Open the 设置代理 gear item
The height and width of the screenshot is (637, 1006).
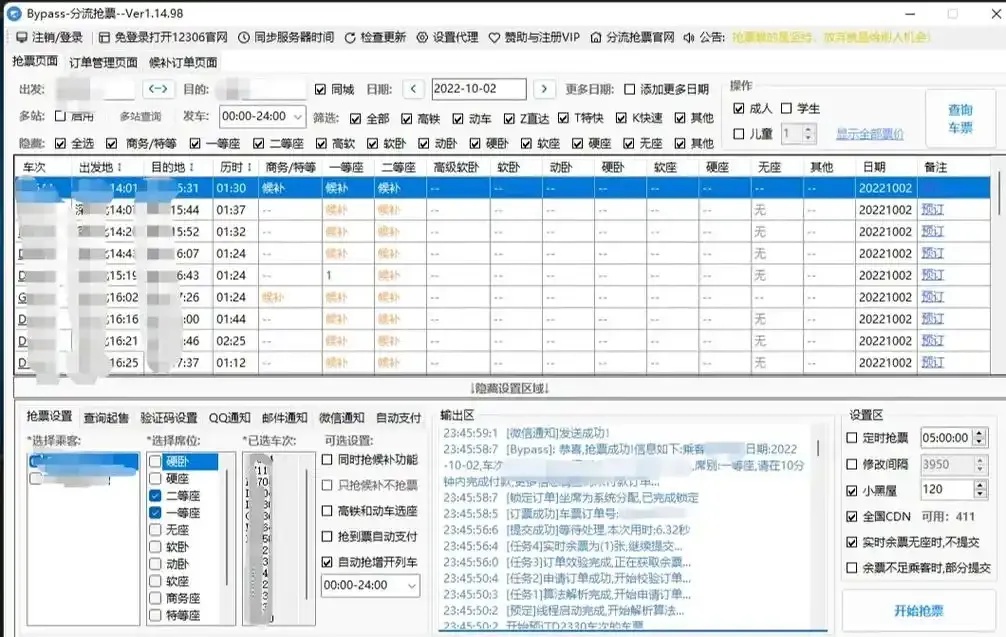click(x=447, y=37)
